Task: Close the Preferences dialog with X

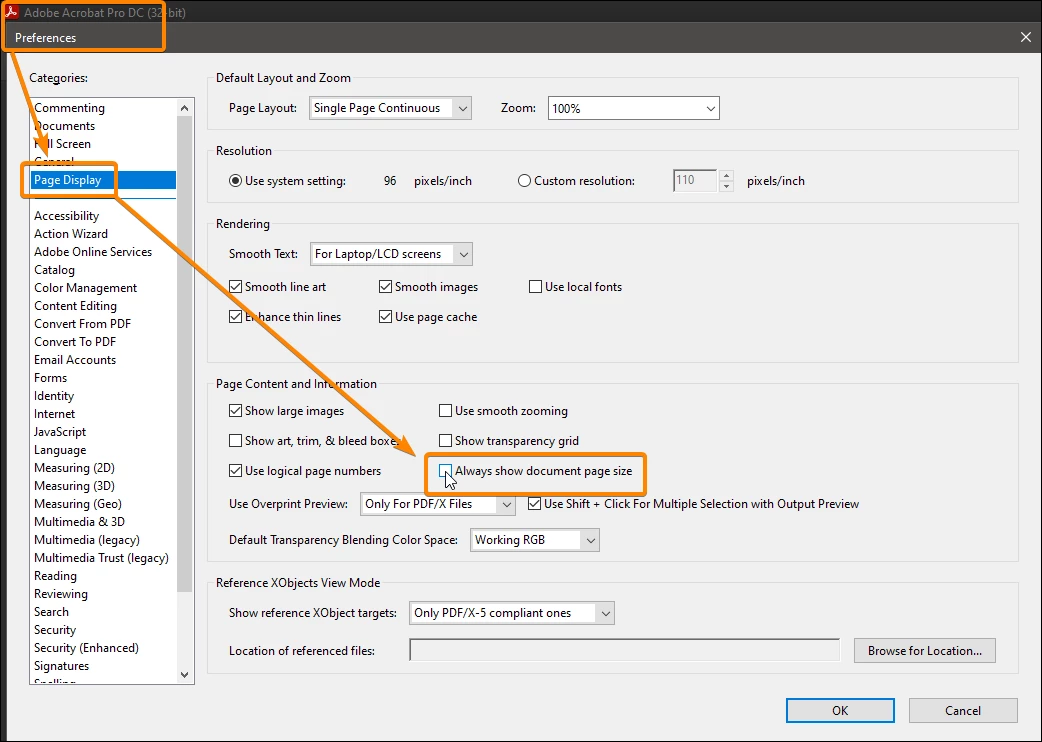Action: click(x=1025, y=38)
